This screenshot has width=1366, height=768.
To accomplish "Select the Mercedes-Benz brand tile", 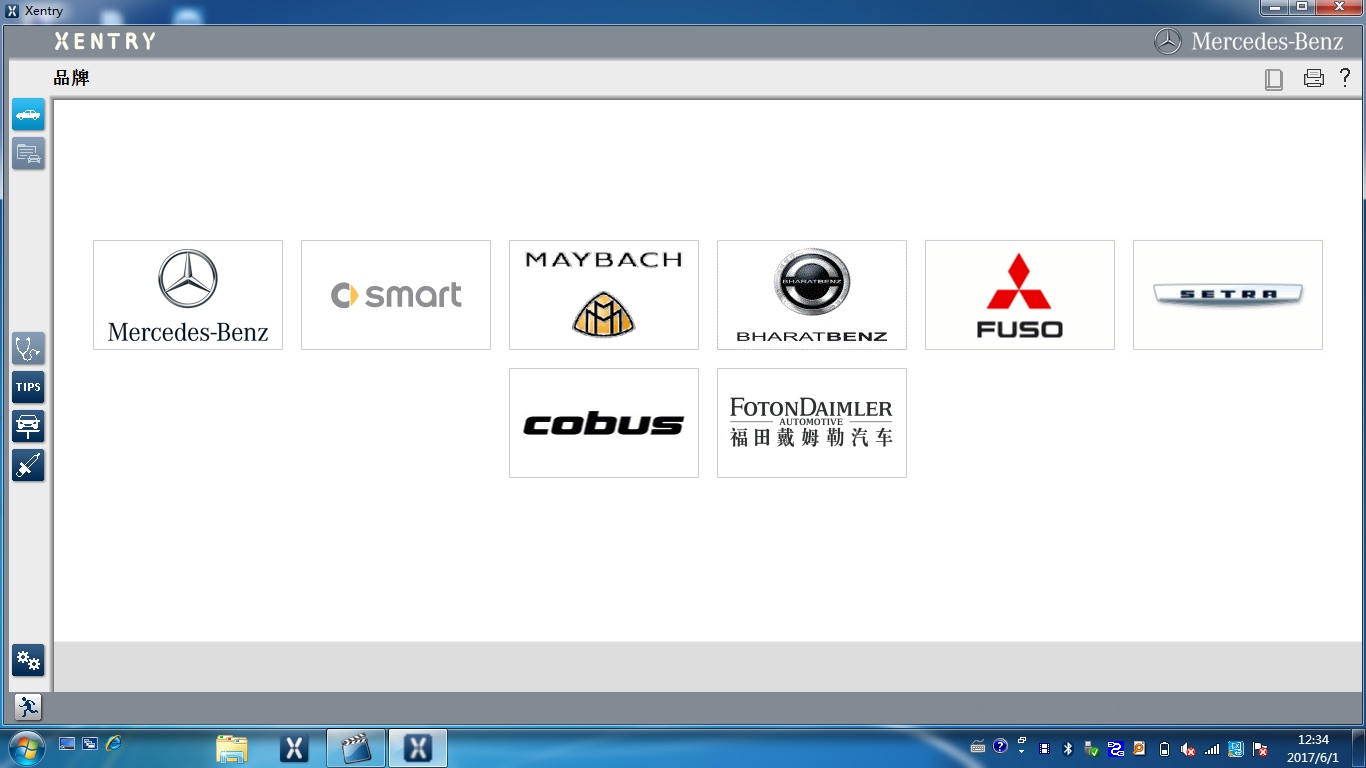I will [188, 295].
